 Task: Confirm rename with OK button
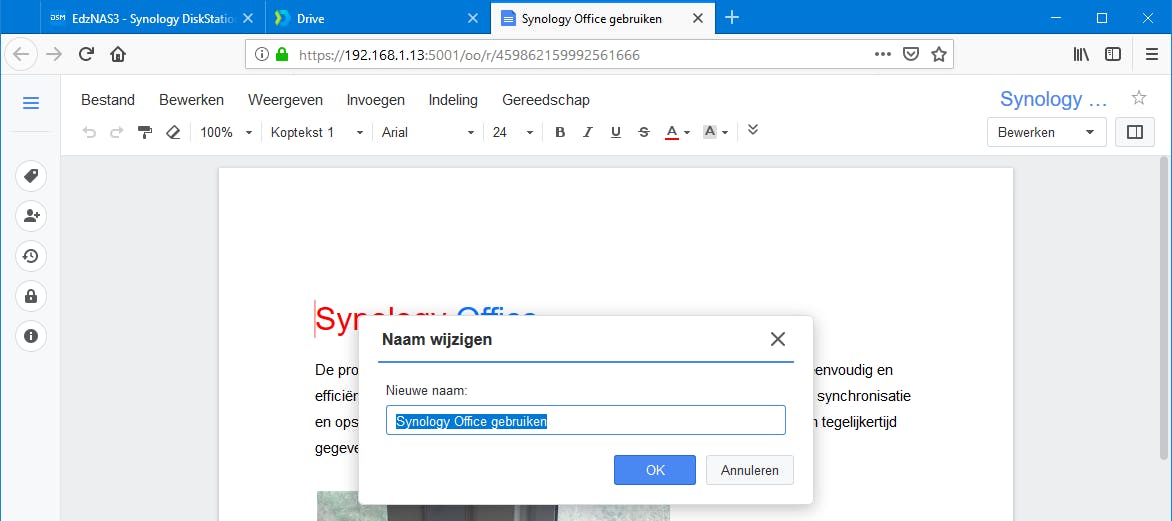coord(655,470)
